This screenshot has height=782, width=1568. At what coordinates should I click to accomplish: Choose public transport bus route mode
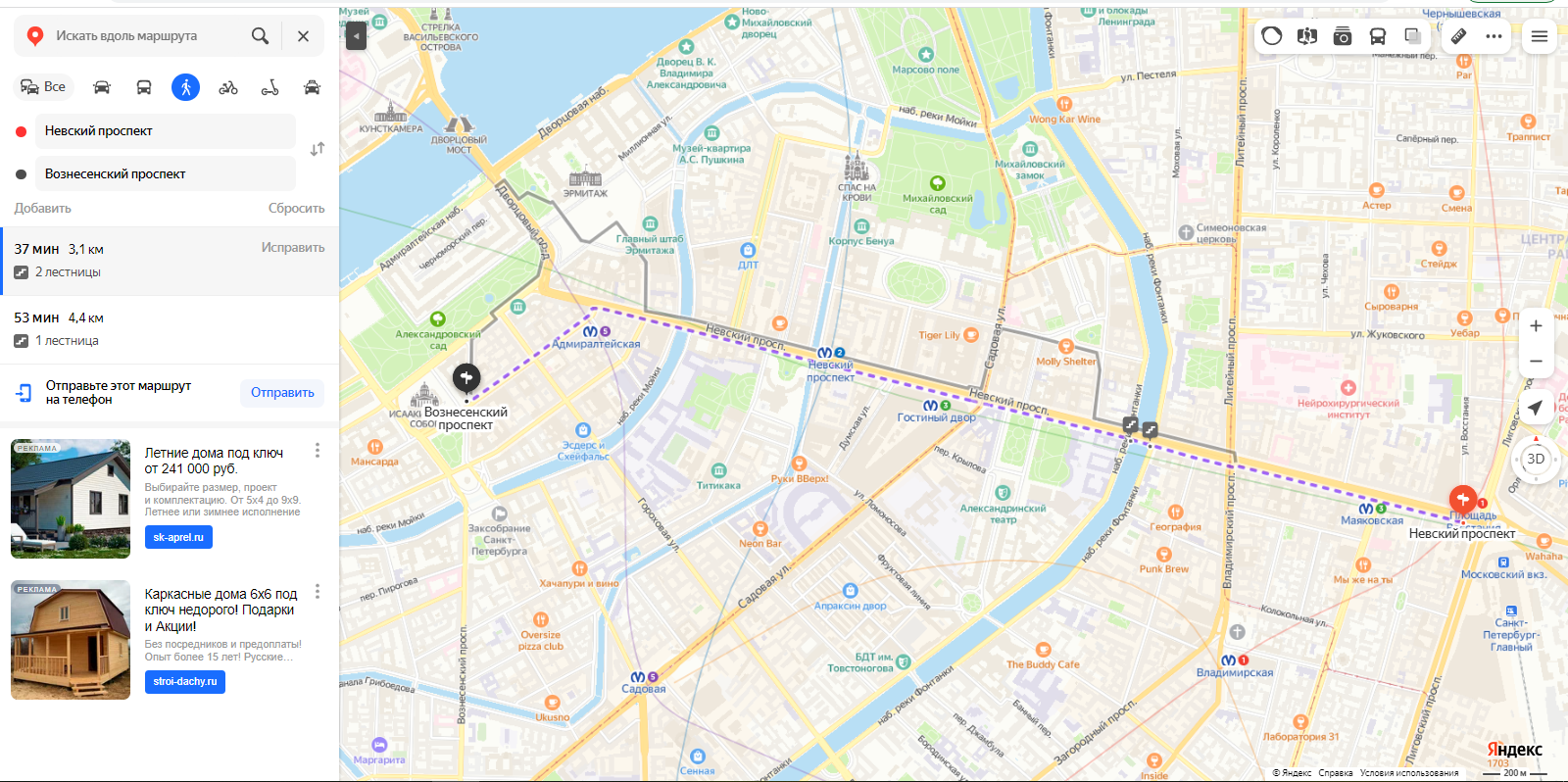(144, 87)
